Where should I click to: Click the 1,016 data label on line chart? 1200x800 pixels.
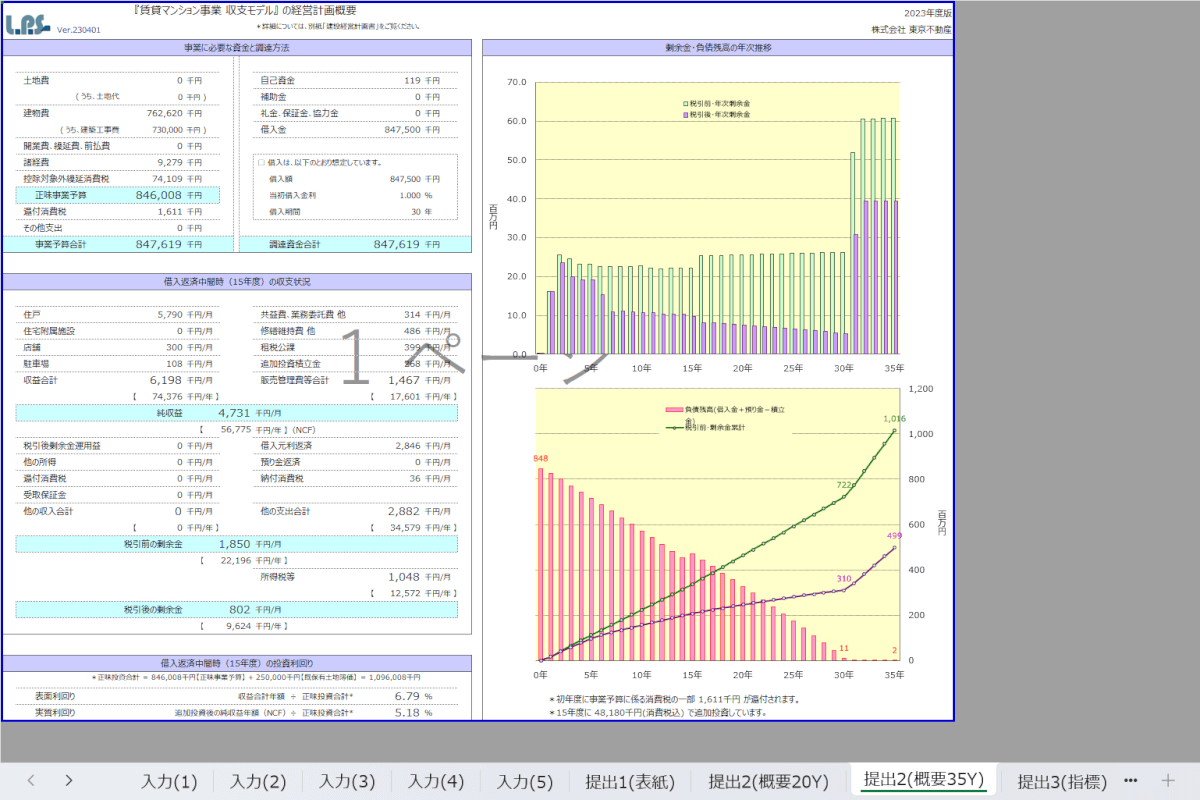coord(893,419)
